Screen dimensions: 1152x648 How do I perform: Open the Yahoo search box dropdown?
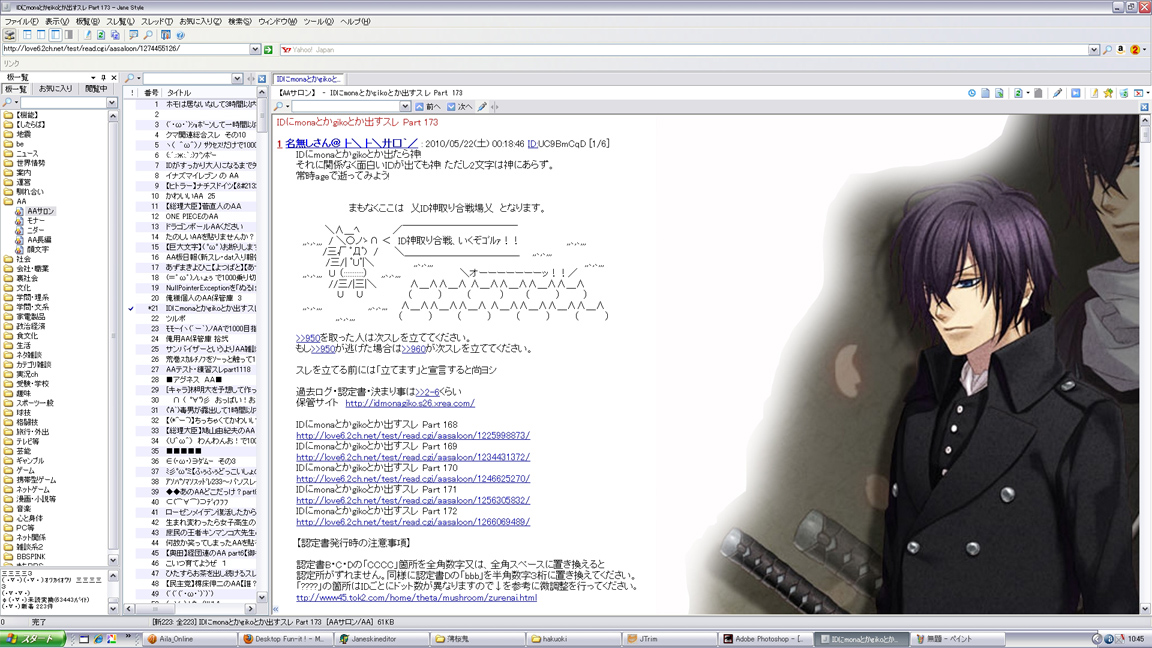point(1093,49)
